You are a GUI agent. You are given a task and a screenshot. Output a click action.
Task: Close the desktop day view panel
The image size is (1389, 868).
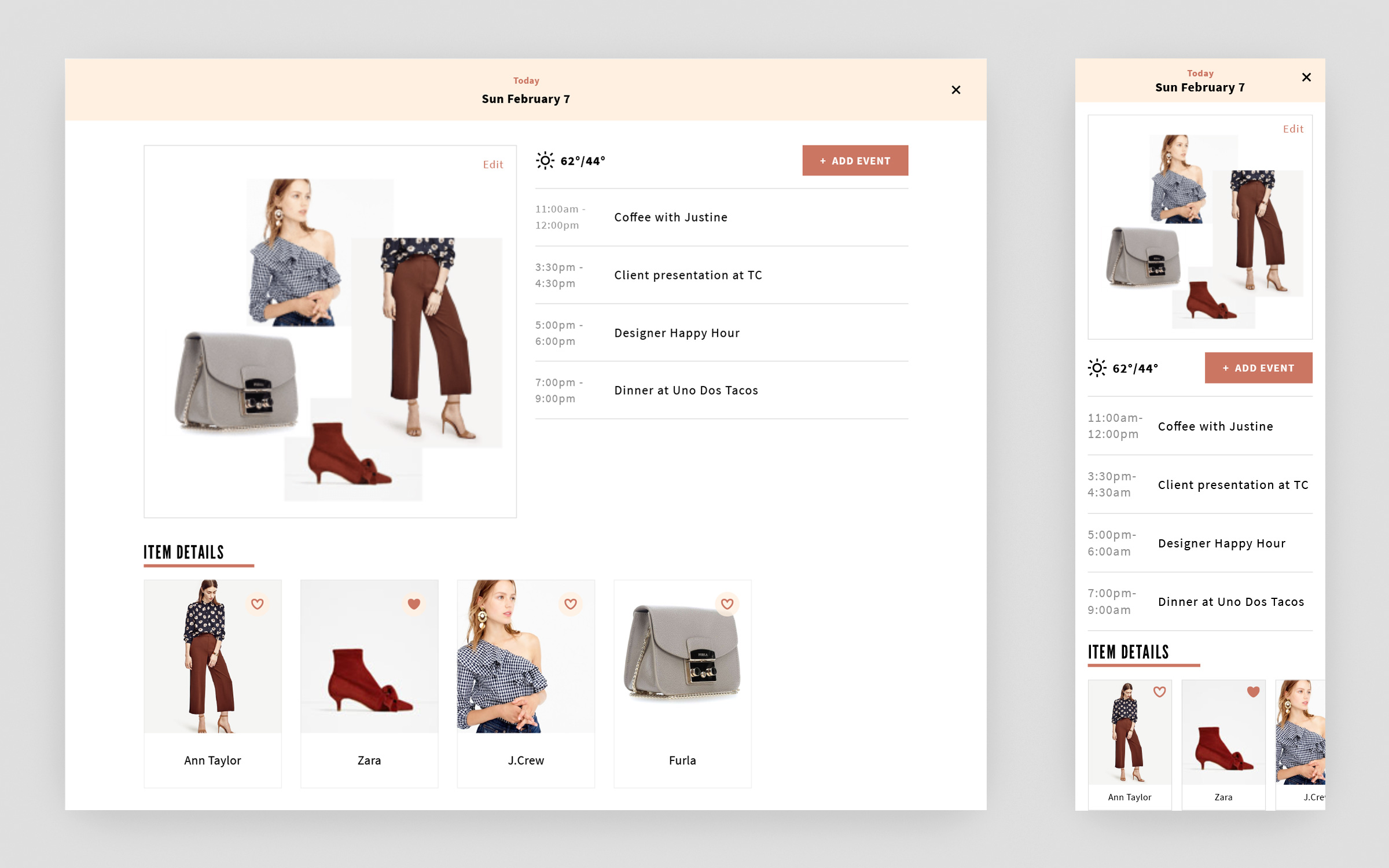click(956, 90)
